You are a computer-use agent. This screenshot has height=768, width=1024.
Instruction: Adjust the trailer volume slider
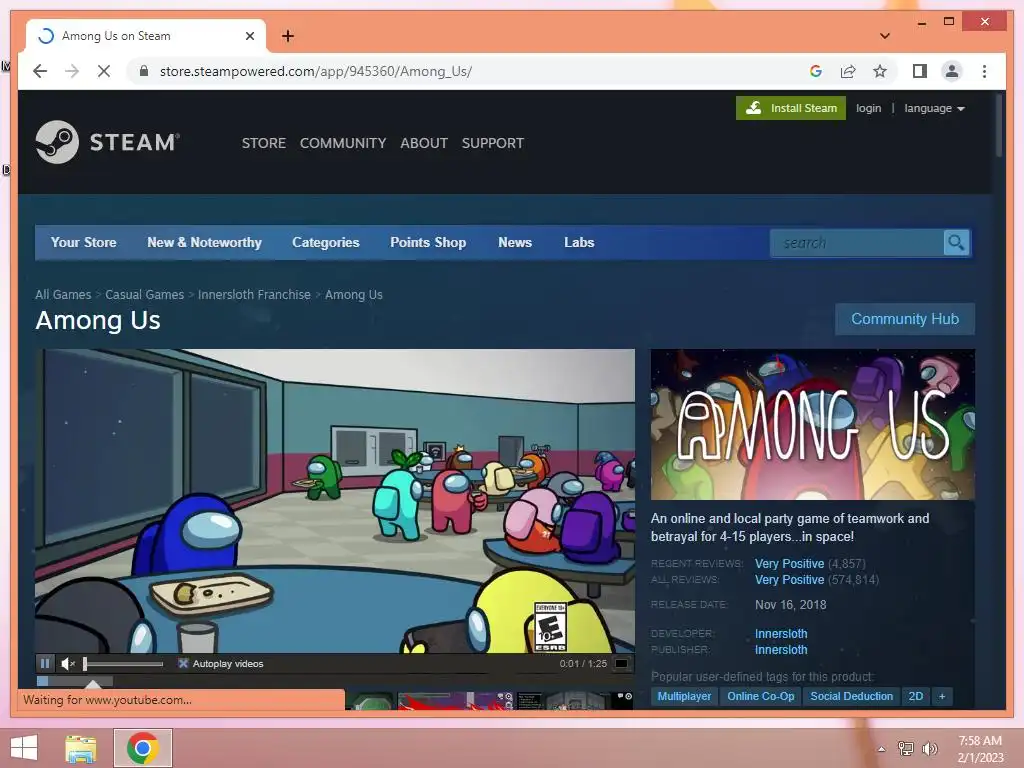(x=123, y=664)
